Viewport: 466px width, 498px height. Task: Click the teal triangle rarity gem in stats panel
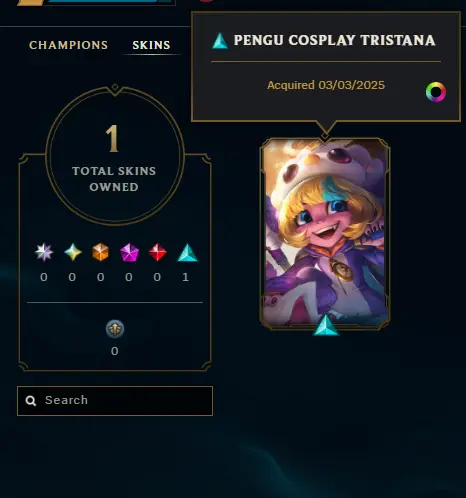coord(187,253)
